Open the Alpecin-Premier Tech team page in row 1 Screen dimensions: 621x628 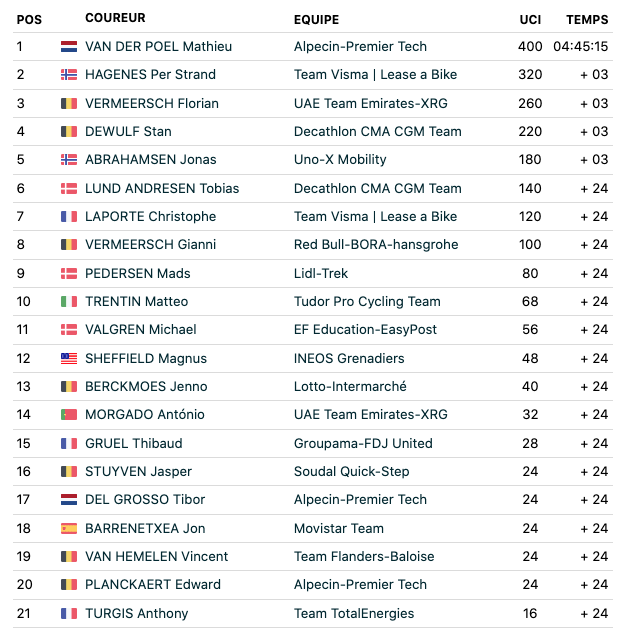pyautogui.click(x=360, y=46)
